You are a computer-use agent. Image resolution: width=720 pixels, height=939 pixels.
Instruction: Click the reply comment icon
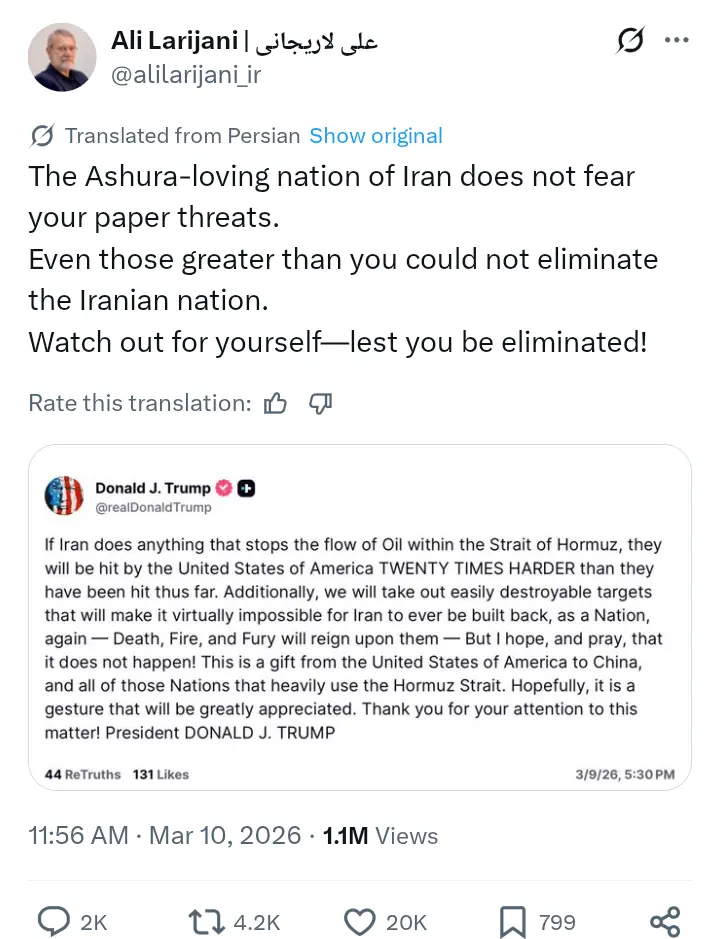point(52,920)
